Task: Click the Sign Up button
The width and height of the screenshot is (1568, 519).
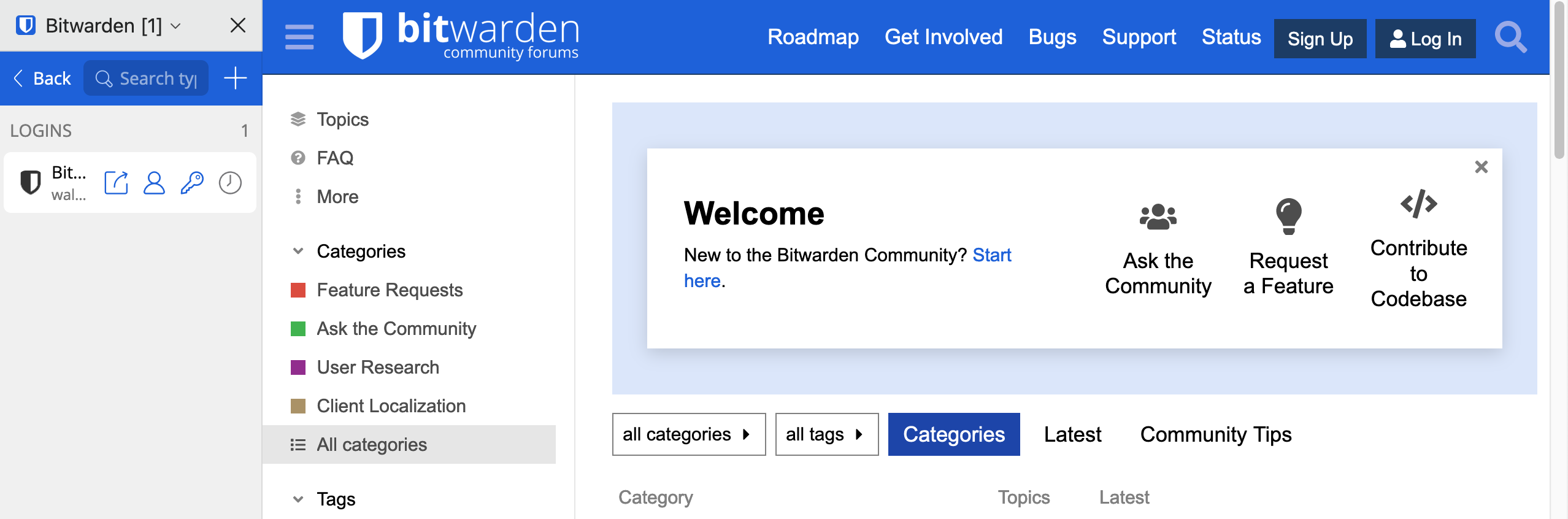Action: [x=1320, y=39]
